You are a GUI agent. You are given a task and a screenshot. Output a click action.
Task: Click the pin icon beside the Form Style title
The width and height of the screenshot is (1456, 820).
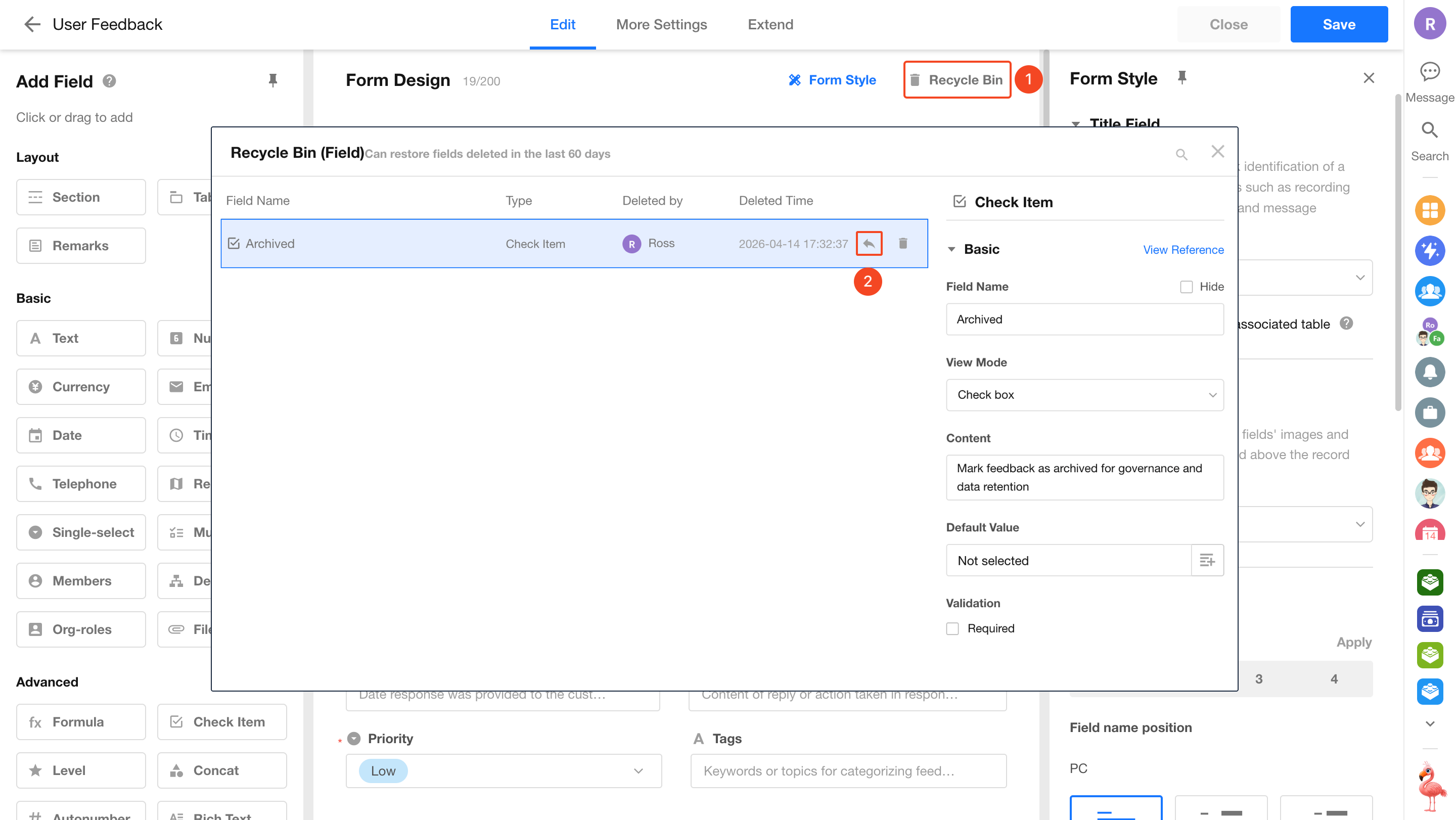[x=1182, y=77]
